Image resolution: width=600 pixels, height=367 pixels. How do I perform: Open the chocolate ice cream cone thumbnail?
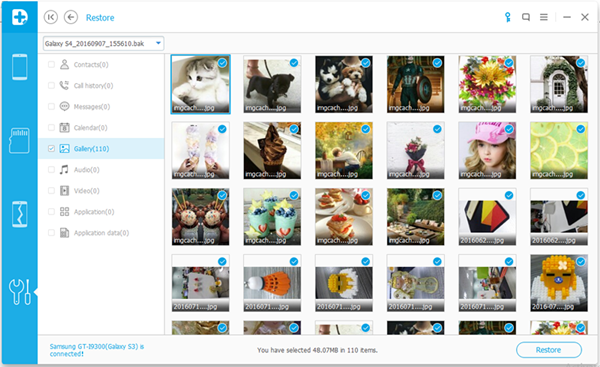coord(272,150)
